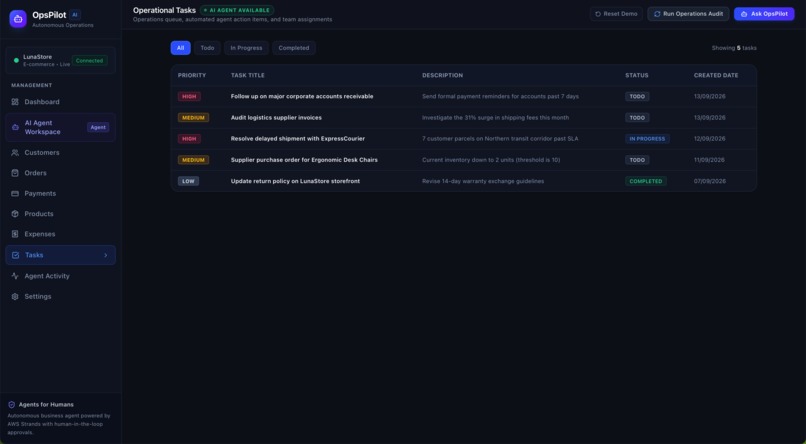Click the Reset Demo button
This screenshot has height=444, width=806.
point(616,14)
